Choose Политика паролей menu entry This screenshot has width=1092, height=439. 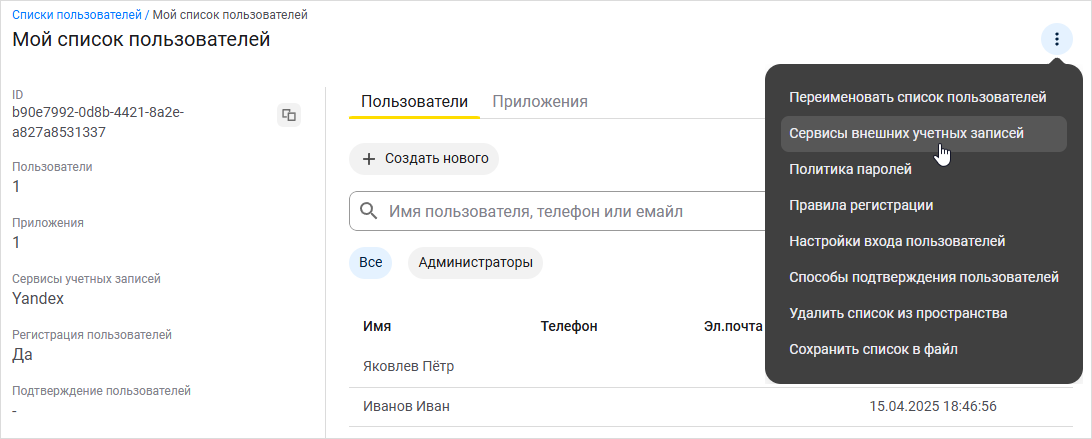[x=923, y=169]
